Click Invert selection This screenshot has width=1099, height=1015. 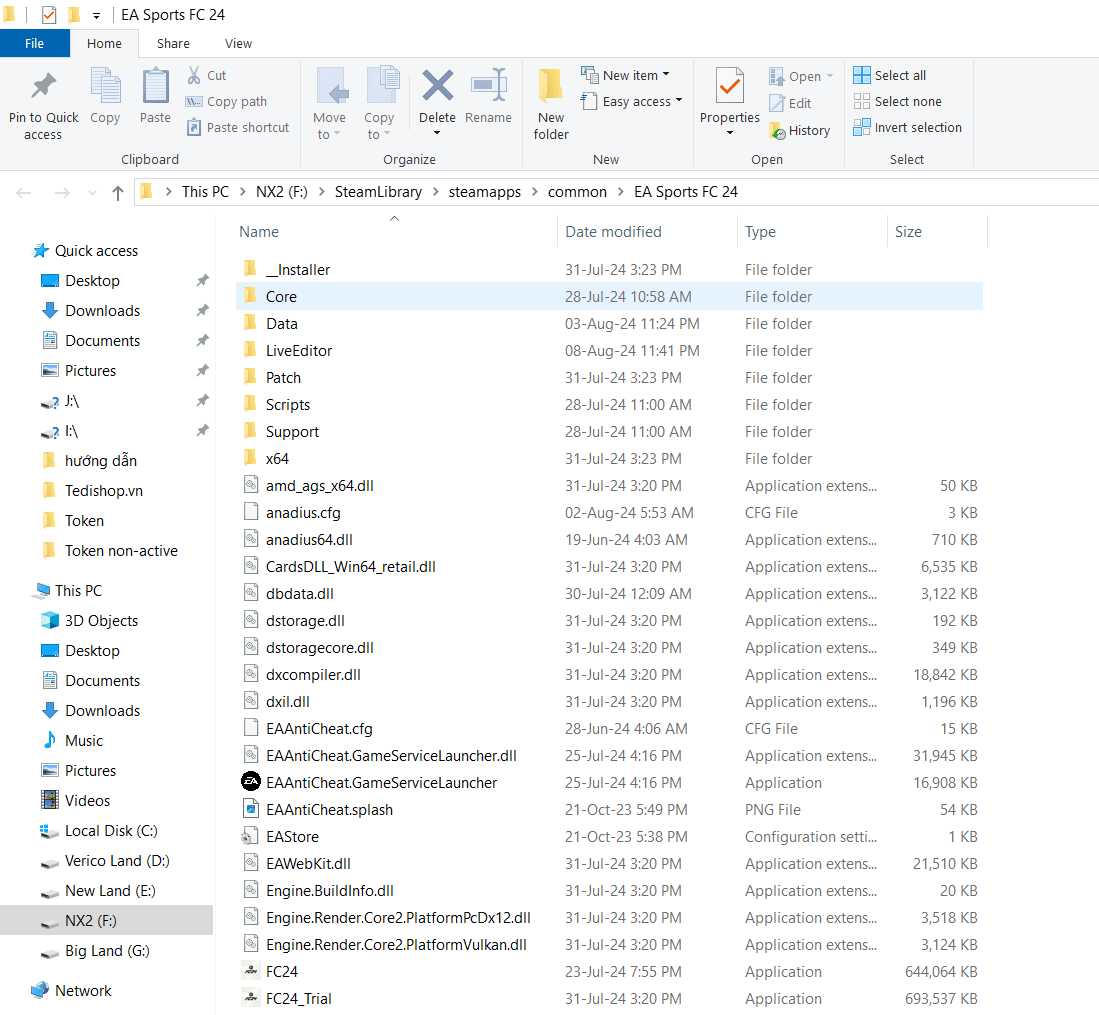[908, 128]
